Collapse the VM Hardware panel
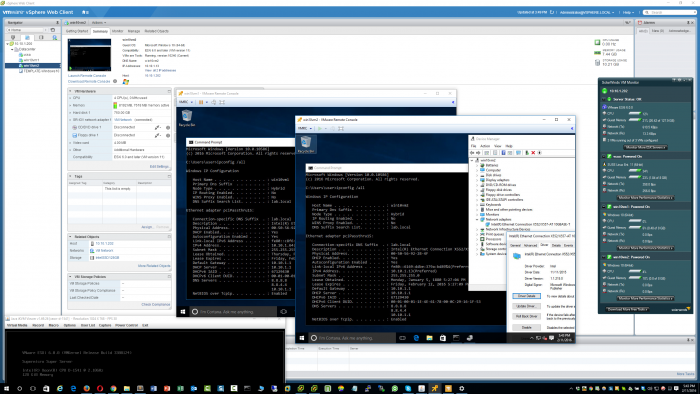Screen dimensions: 700x394 [71, 91]
